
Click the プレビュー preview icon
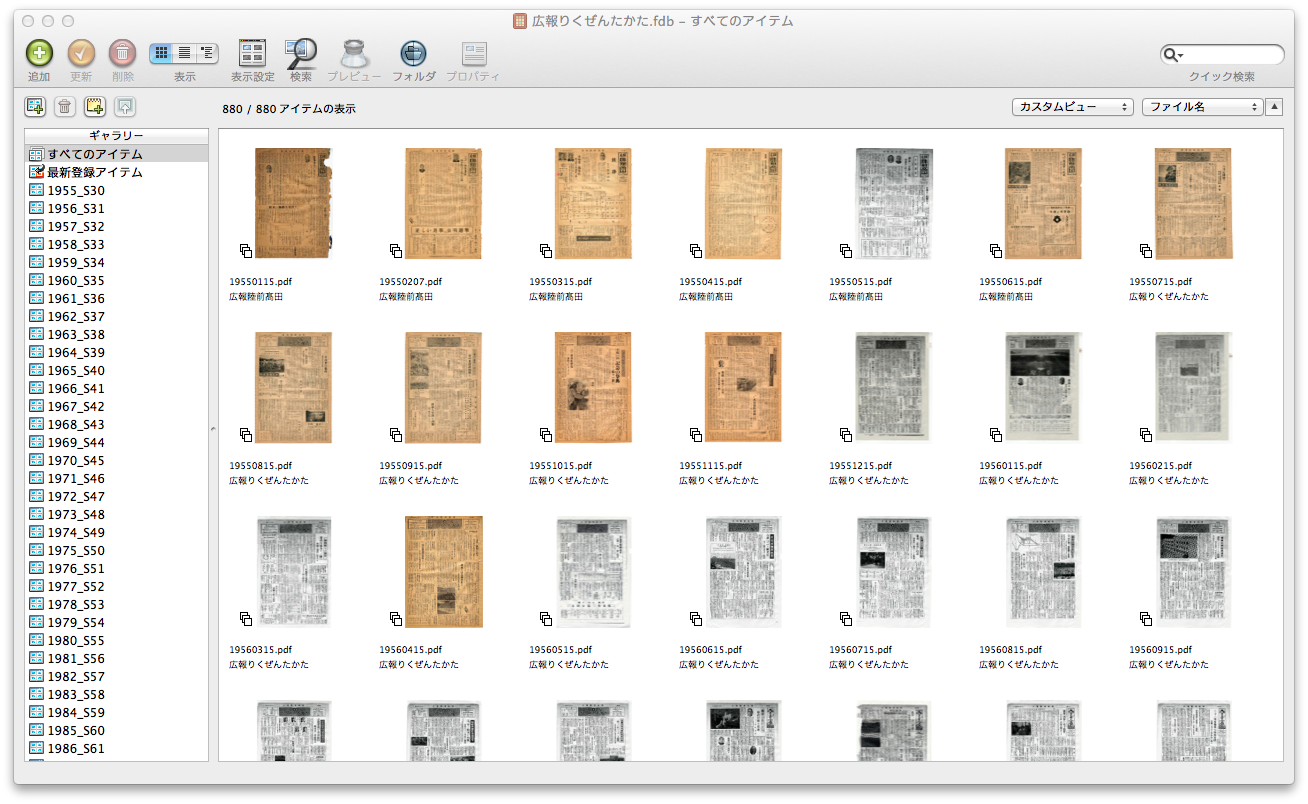(355, 53)
